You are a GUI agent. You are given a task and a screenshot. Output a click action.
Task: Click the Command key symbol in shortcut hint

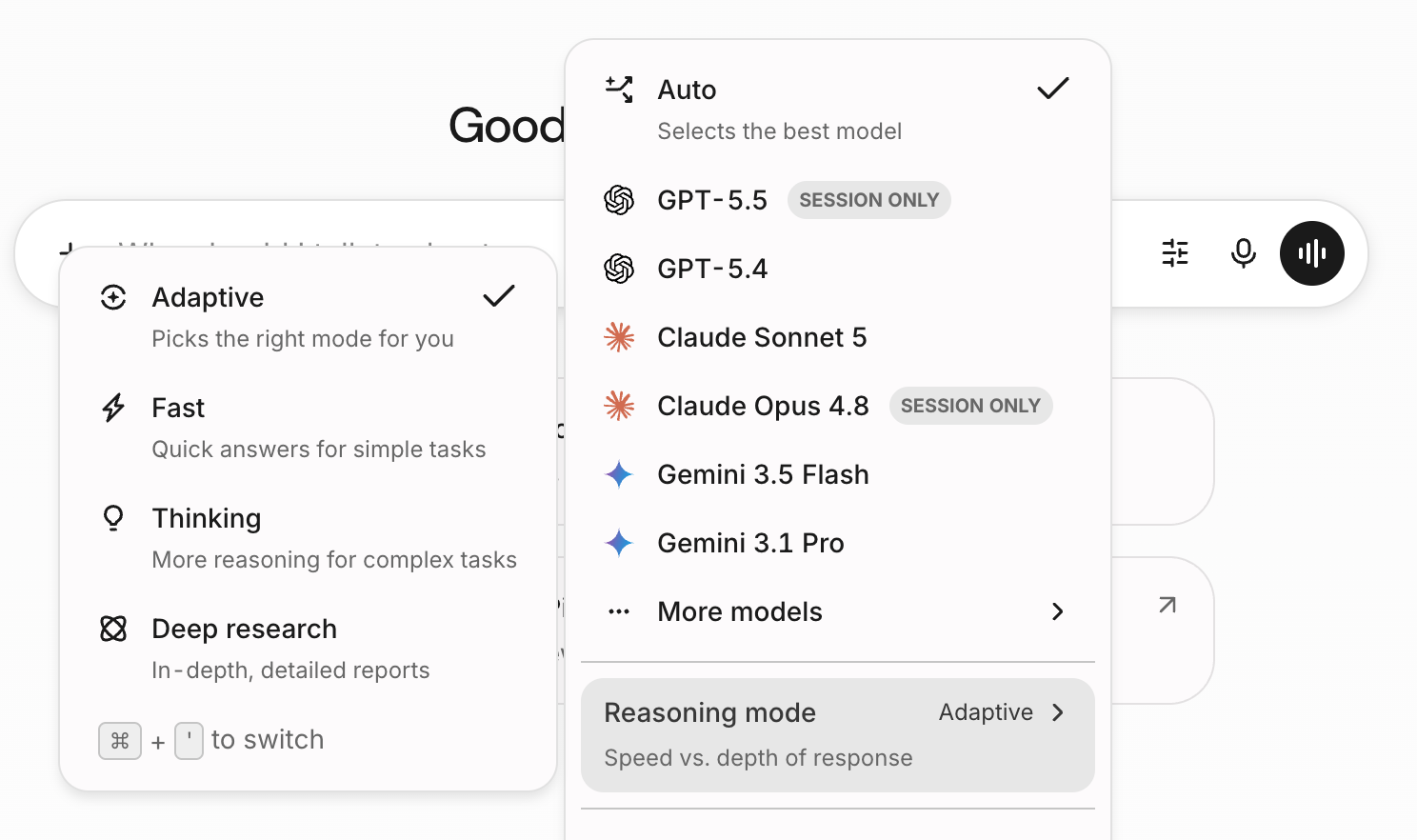point(120,741)
